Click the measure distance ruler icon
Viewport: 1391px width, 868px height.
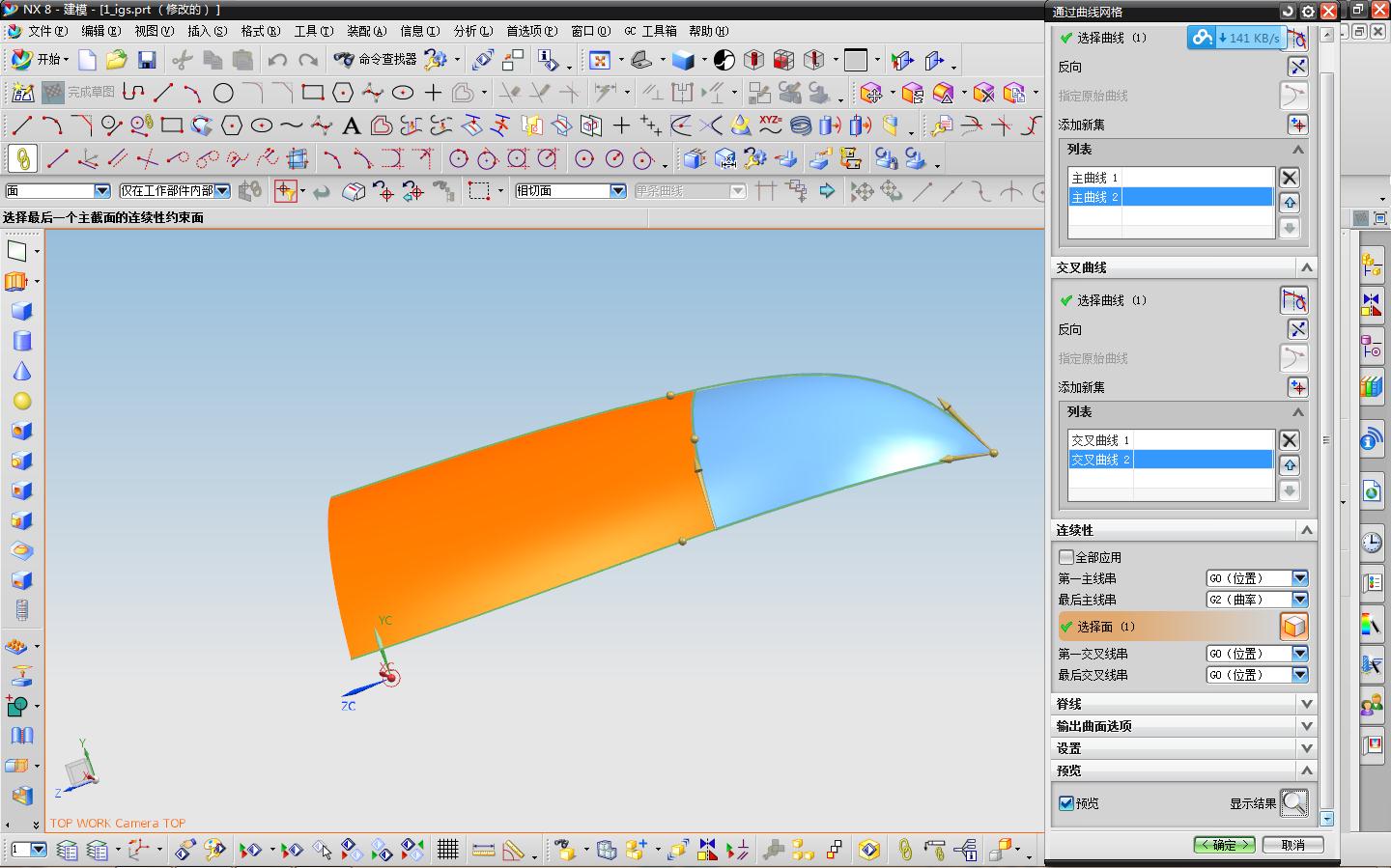point(484,850)
